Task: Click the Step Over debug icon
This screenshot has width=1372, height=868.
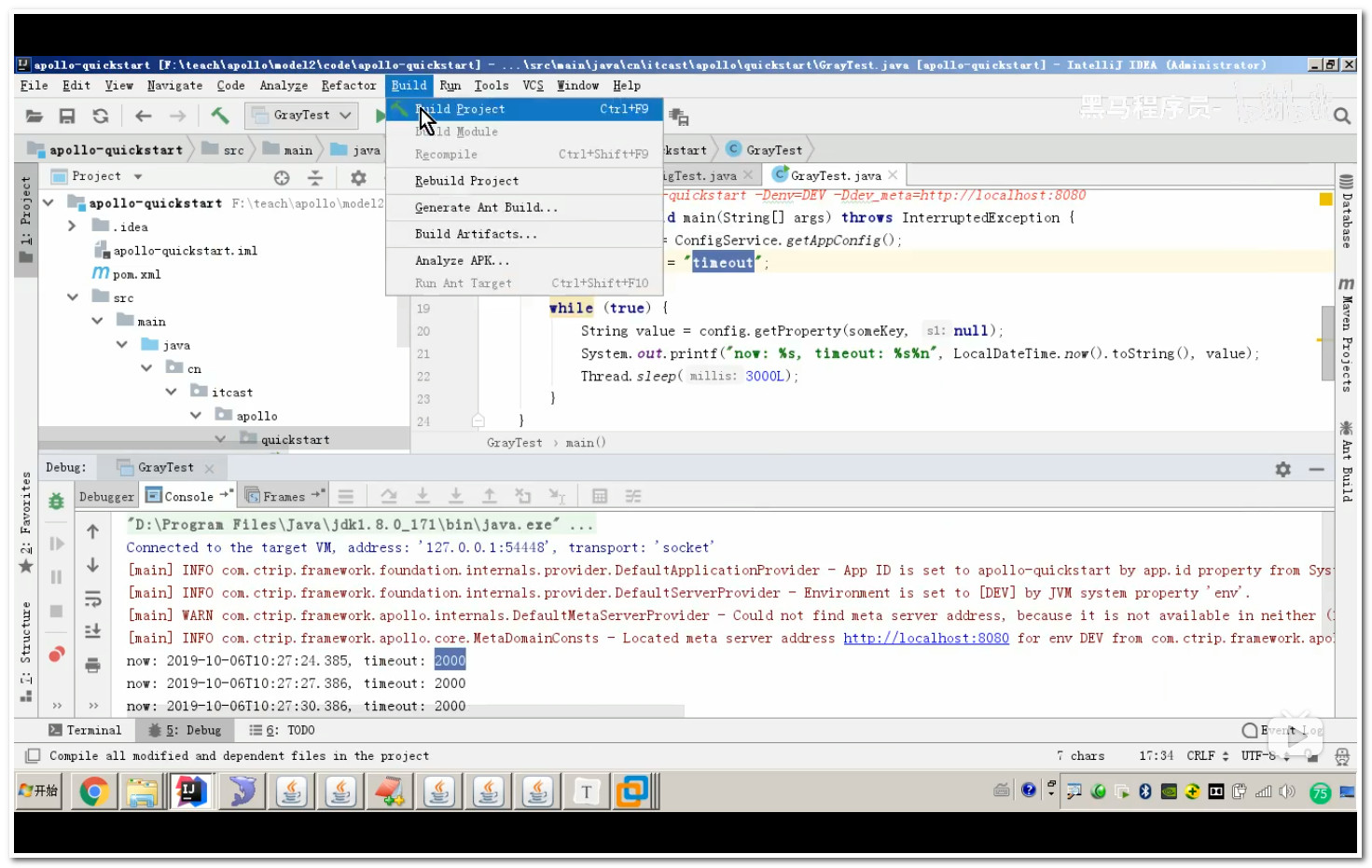Action: point(389,496)
